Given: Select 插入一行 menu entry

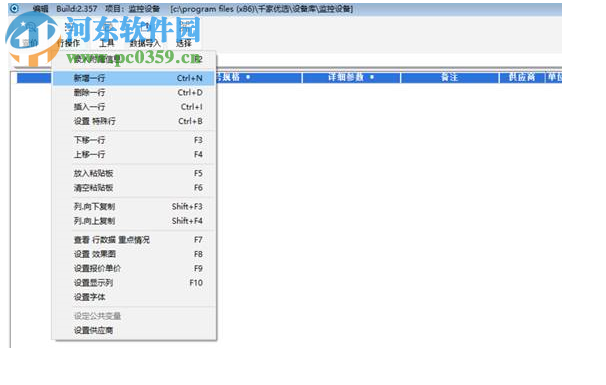Looking at the screenshot, I should 134,107.
